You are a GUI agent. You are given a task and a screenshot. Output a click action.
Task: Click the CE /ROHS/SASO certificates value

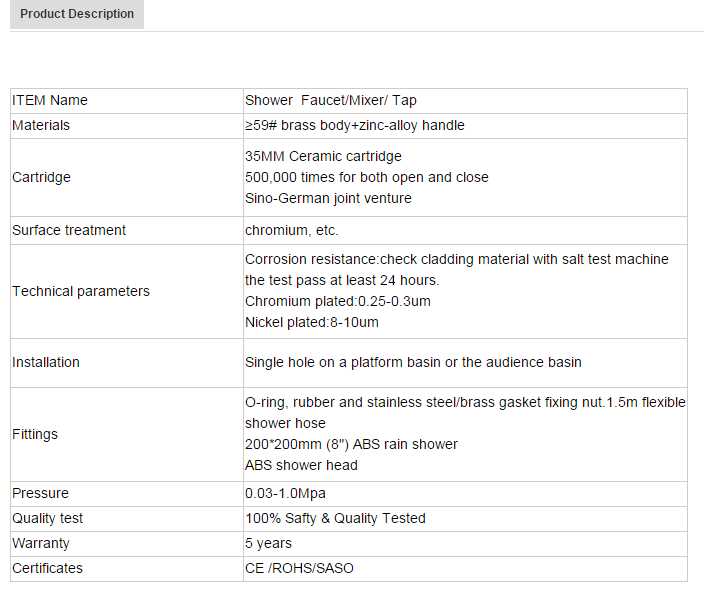[299, 568]
